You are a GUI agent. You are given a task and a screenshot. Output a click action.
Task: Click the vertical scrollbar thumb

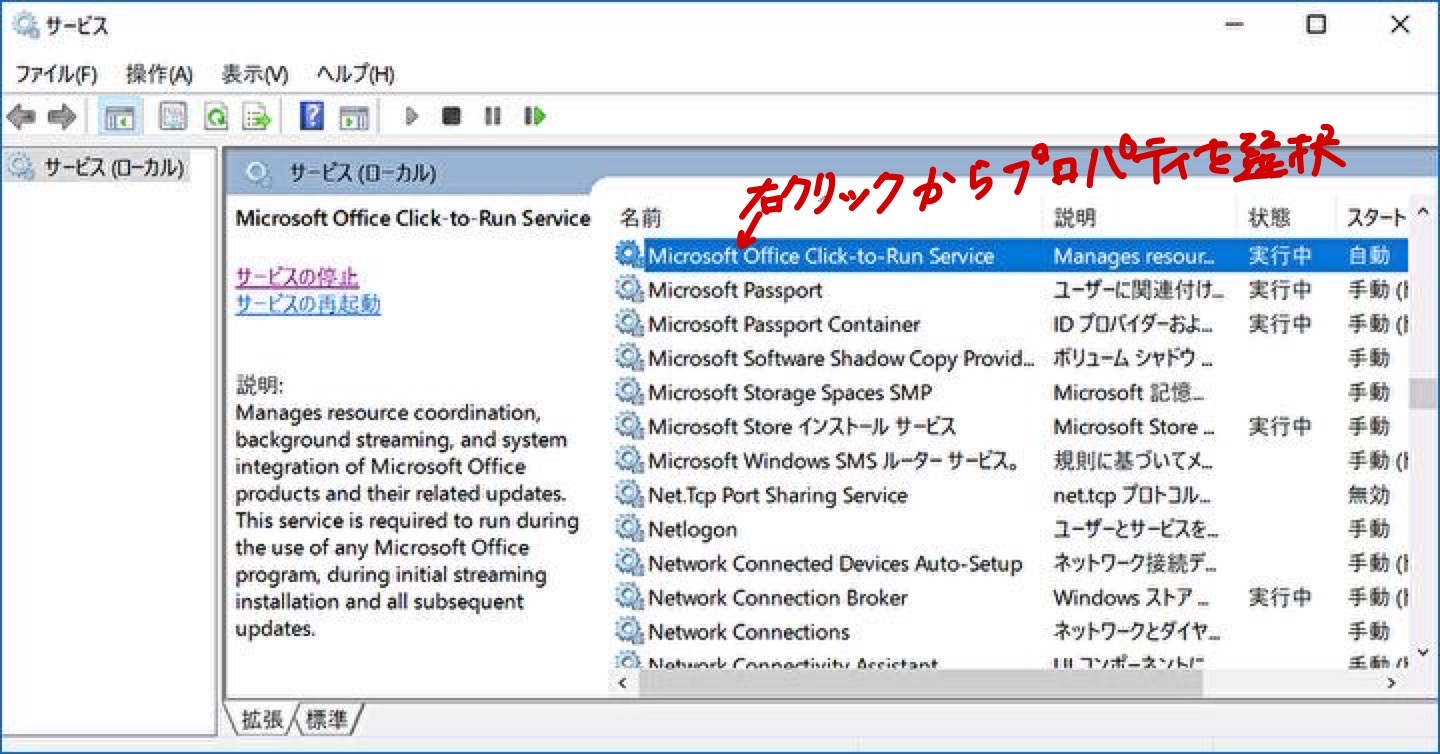(1421, 393)
